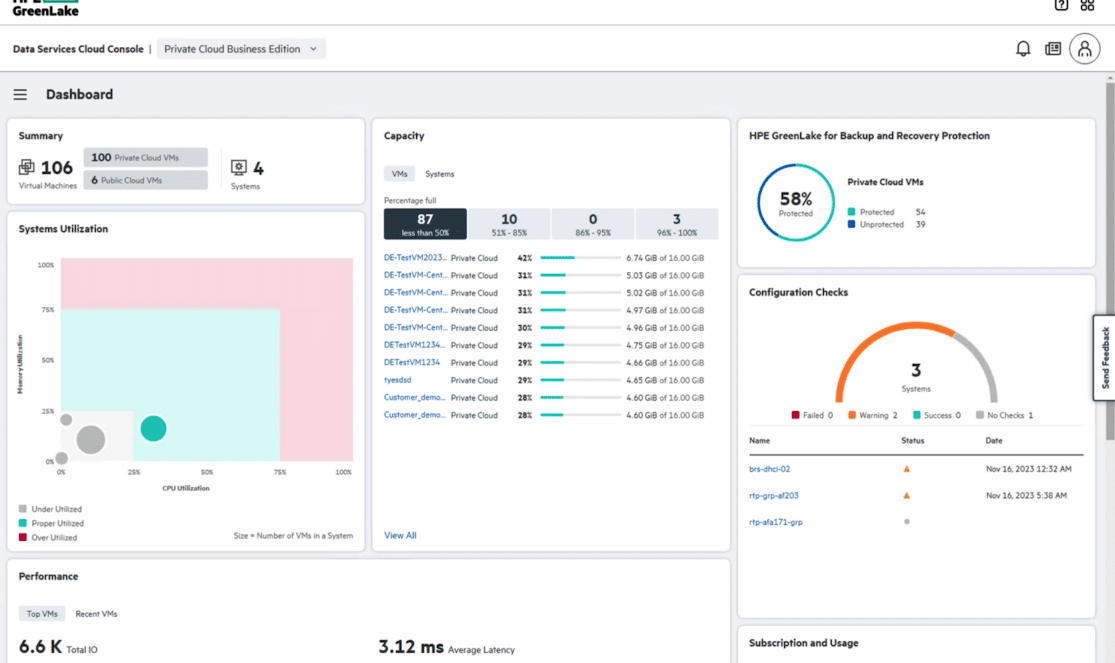Open the brs-dhci-02 system link
1115x663 pixels.
click(x=769, y=469)
